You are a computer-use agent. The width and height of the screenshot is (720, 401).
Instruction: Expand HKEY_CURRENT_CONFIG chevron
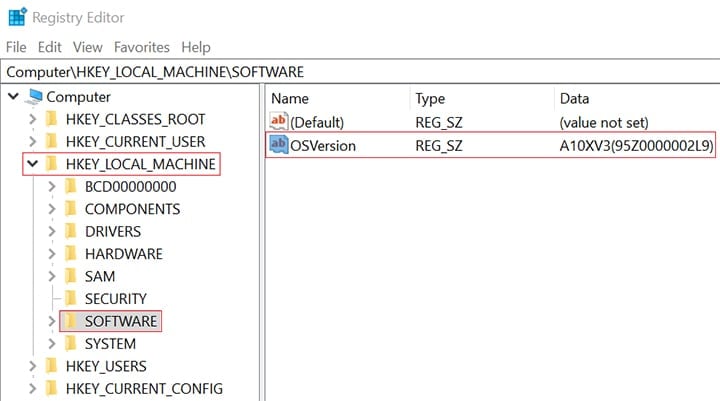(x=33, y=389)
